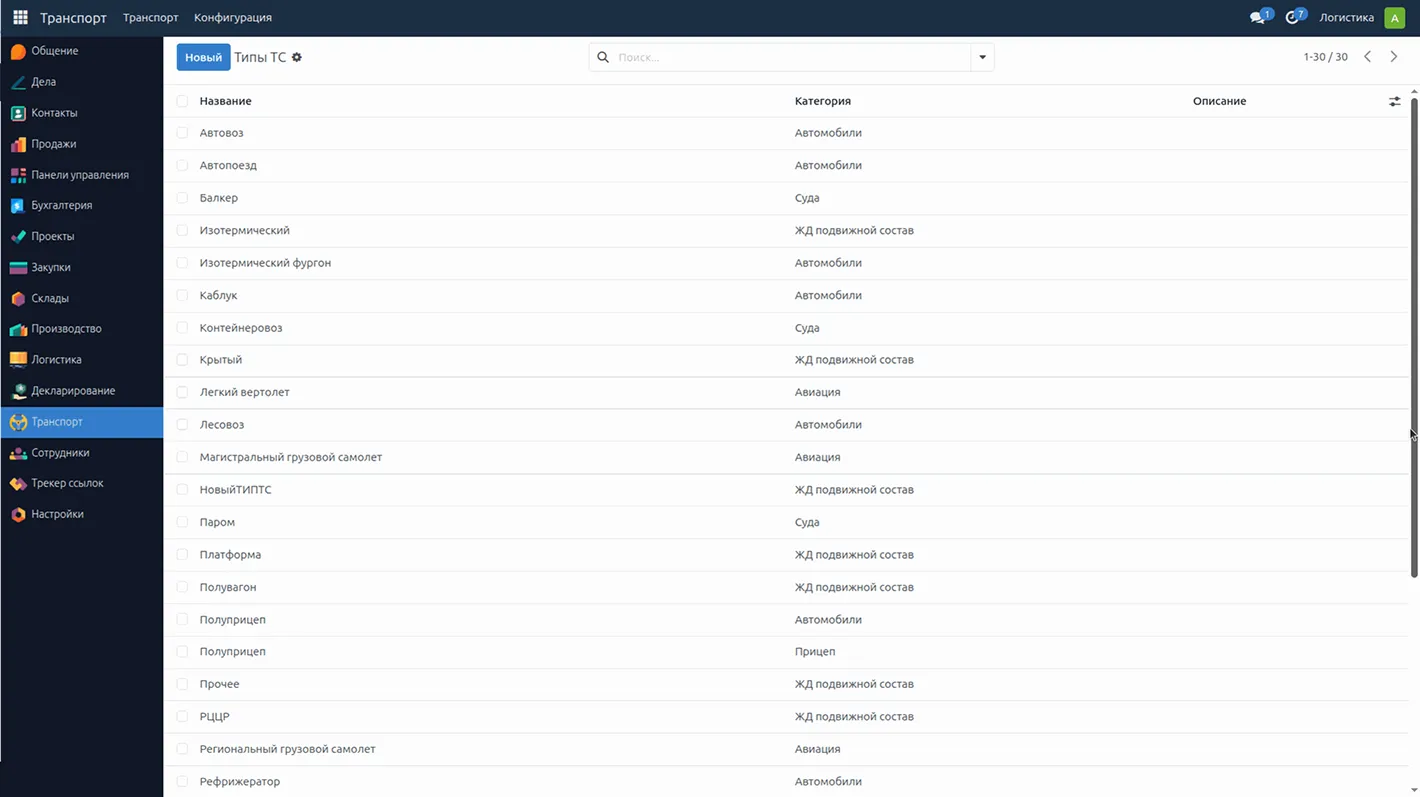
Task: Open the Панели управления sidebar icon
Action: tap(18, 175)
